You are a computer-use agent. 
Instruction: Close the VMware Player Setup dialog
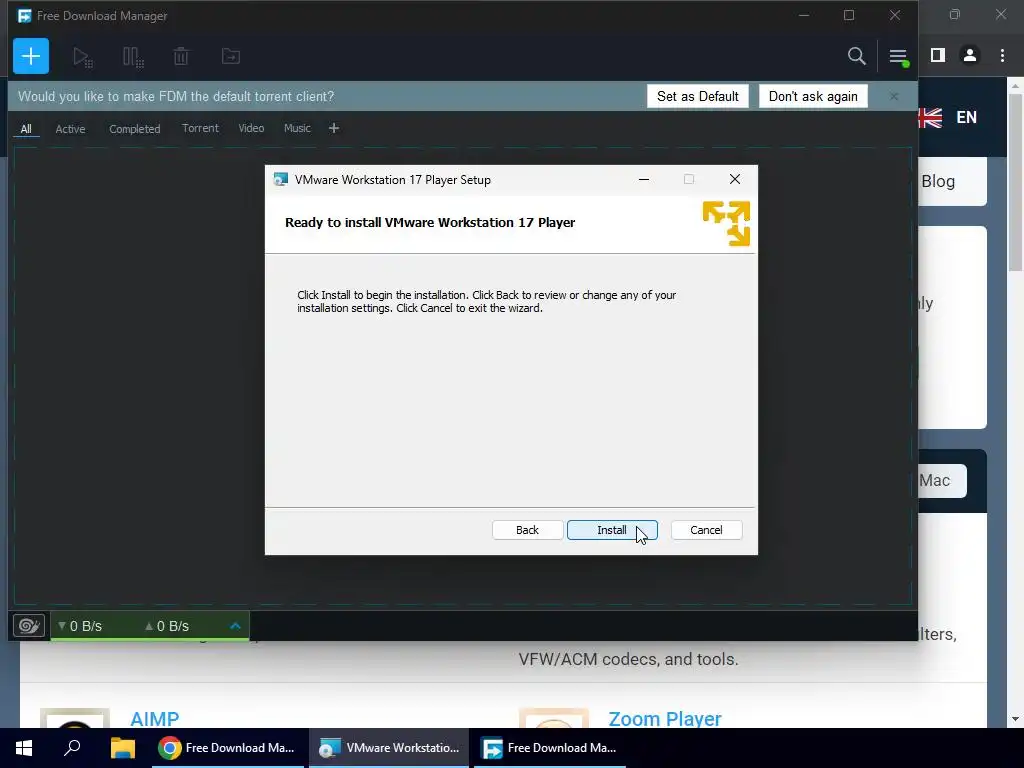(x=735, y=180)
